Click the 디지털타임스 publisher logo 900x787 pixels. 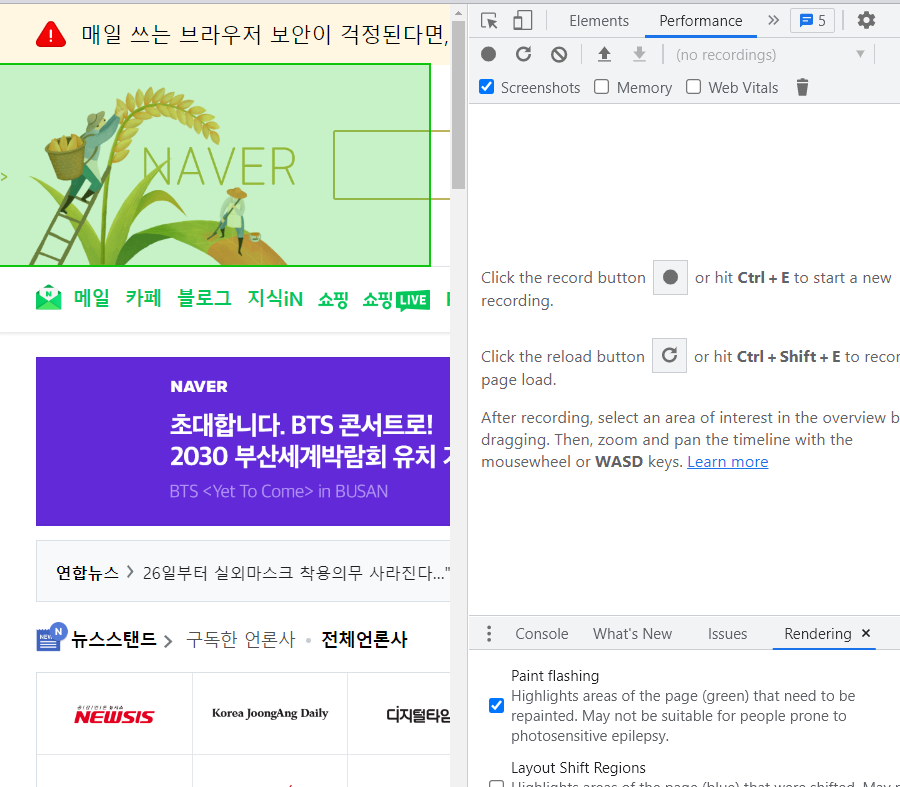point(418,715)
